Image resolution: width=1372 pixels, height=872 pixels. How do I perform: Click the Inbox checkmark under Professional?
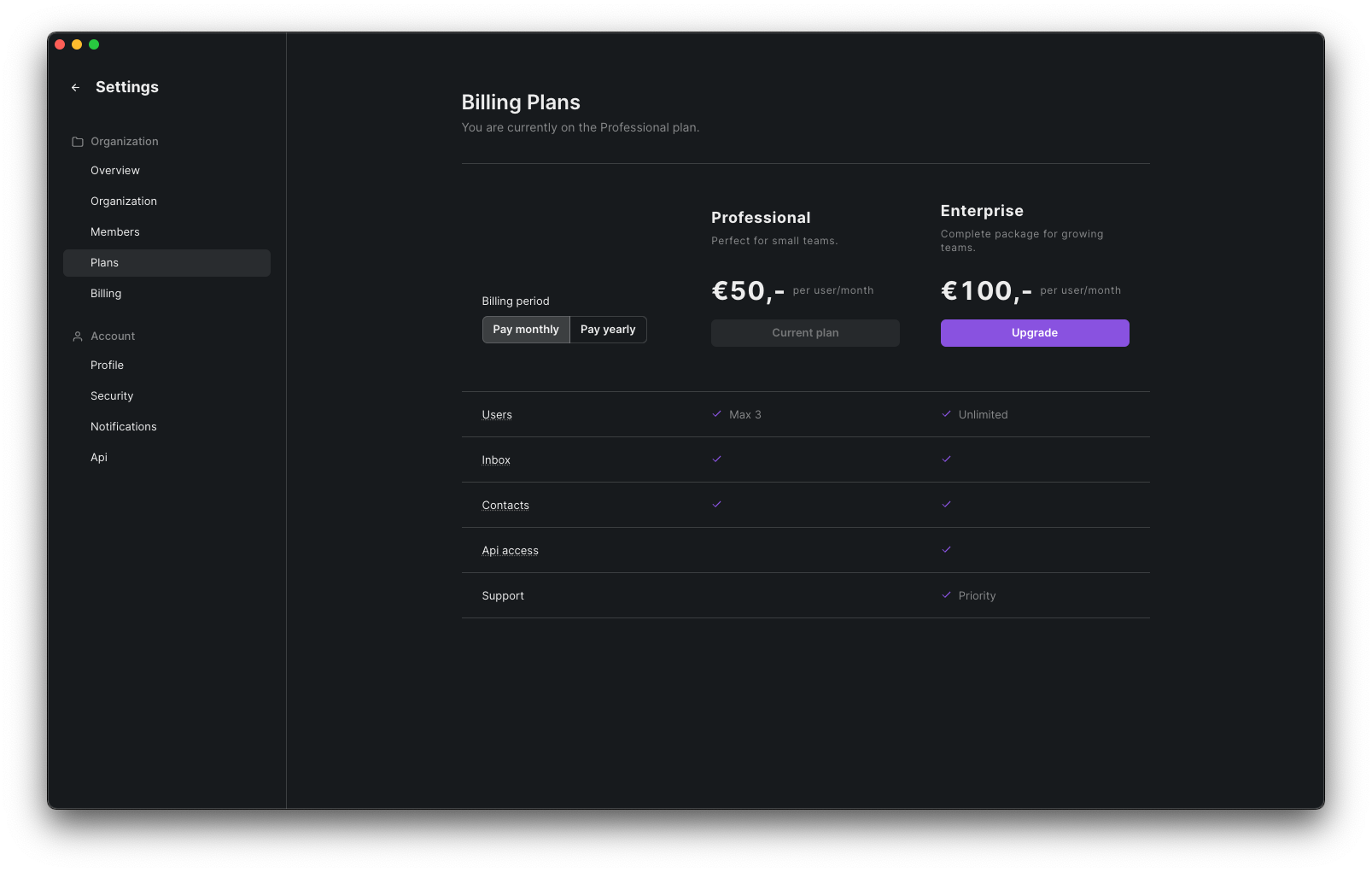coord(715,459)
